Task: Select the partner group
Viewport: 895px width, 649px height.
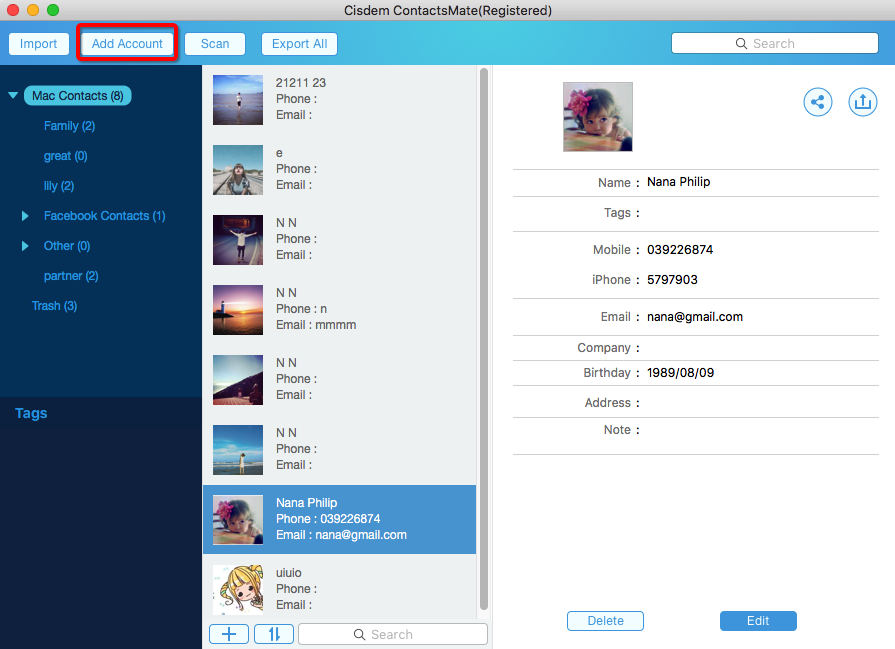Action: coord(71,276)
